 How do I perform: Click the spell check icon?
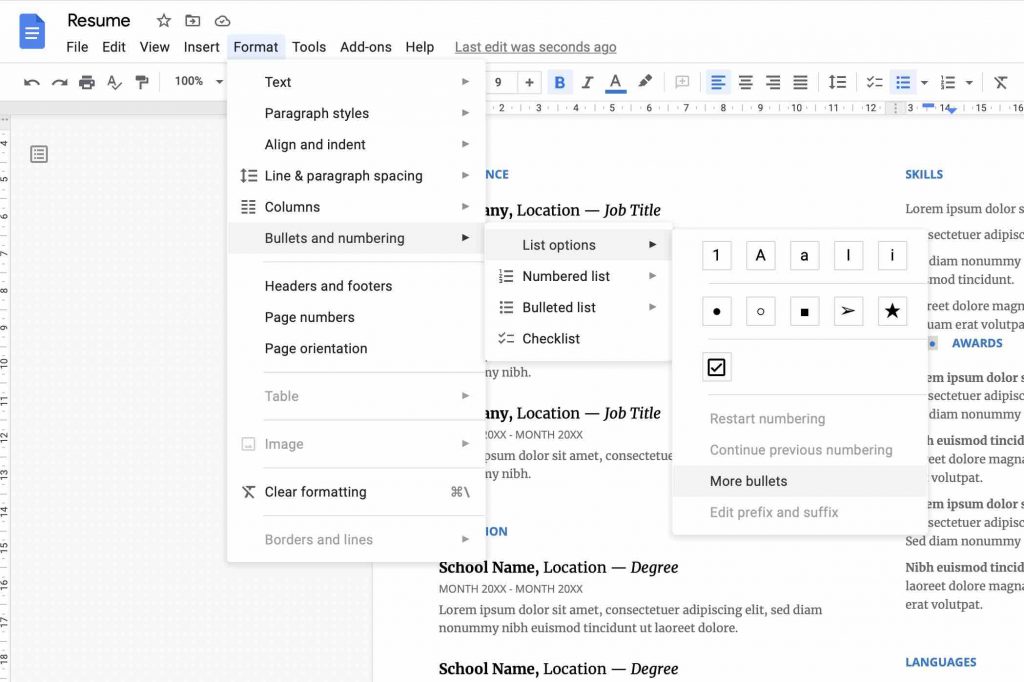tap(114, 82)
